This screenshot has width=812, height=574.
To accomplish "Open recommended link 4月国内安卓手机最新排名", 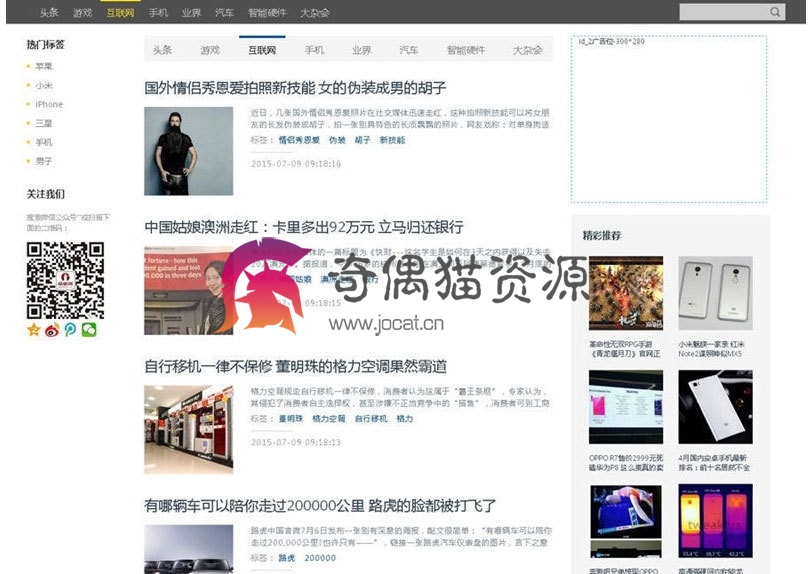I will [714, 463].
